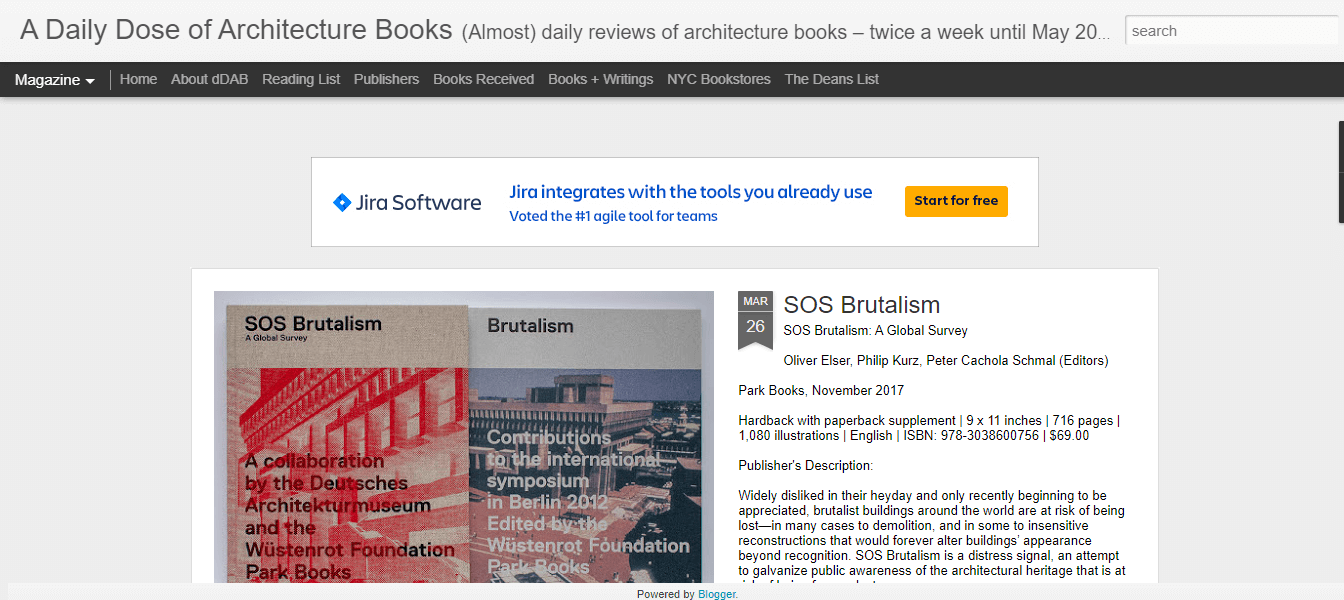Visit the NYC Bookstores page

[x=718, y=79]
